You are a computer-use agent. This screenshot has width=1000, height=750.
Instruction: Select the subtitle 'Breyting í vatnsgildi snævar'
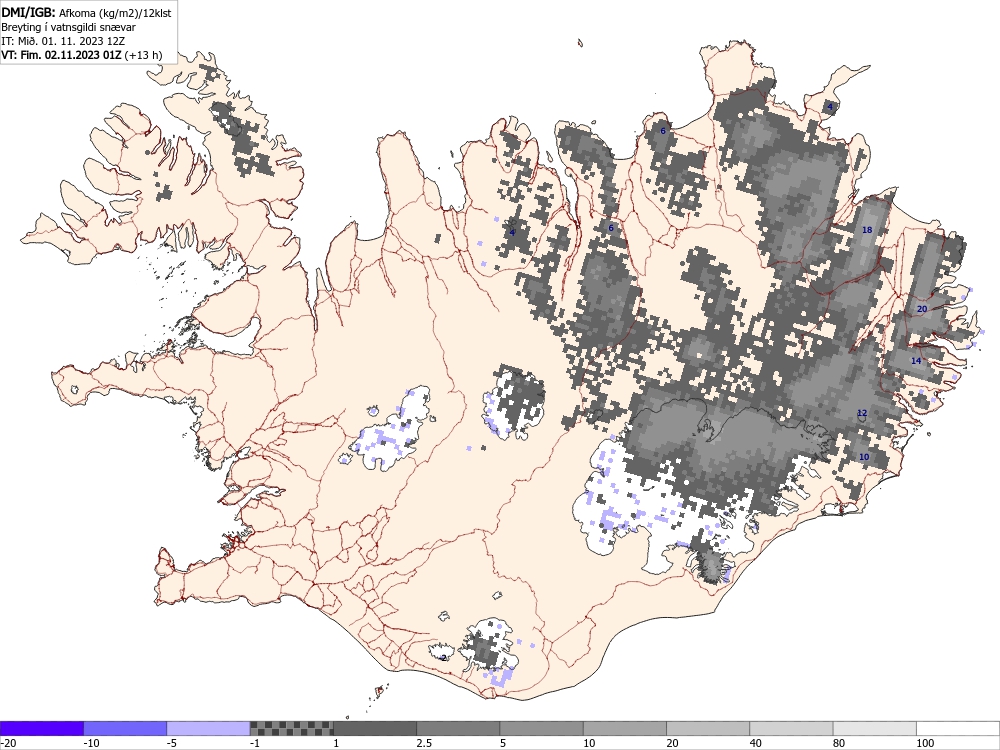pyautogui.click(x=68, y=27)
